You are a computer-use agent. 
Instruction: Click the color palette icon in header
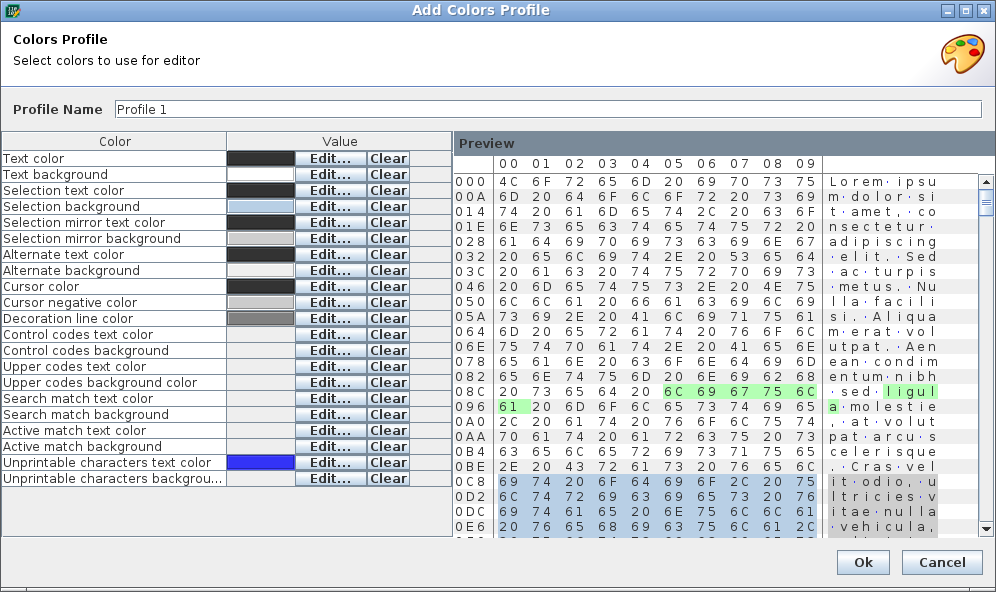[x=962, y=54]
